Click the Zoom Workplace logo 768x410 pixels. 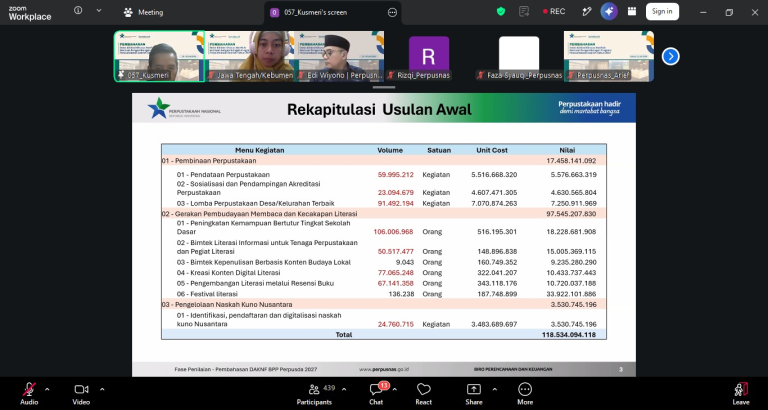click(x=29, y=13)
